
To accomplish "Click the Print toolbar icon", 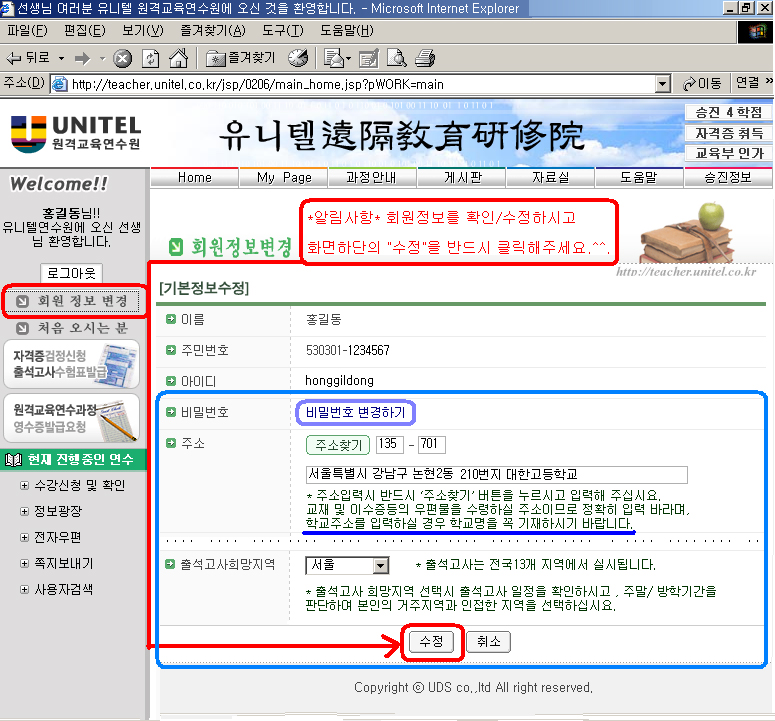I will [x=424, y=57].
